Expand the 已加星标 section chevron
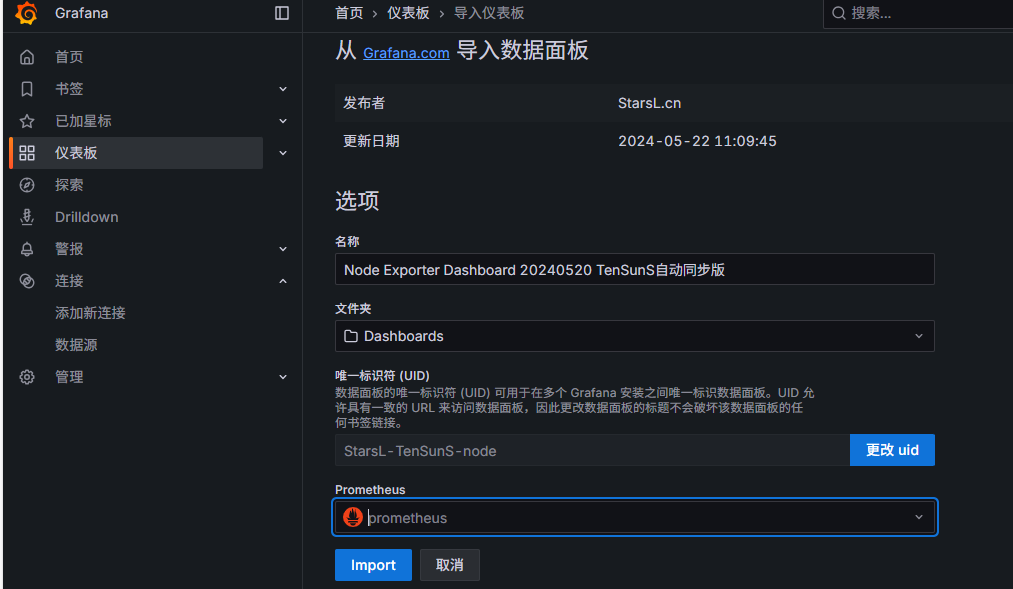The width and height of the screenshot is (1013, 589). (x=283, y=121)
